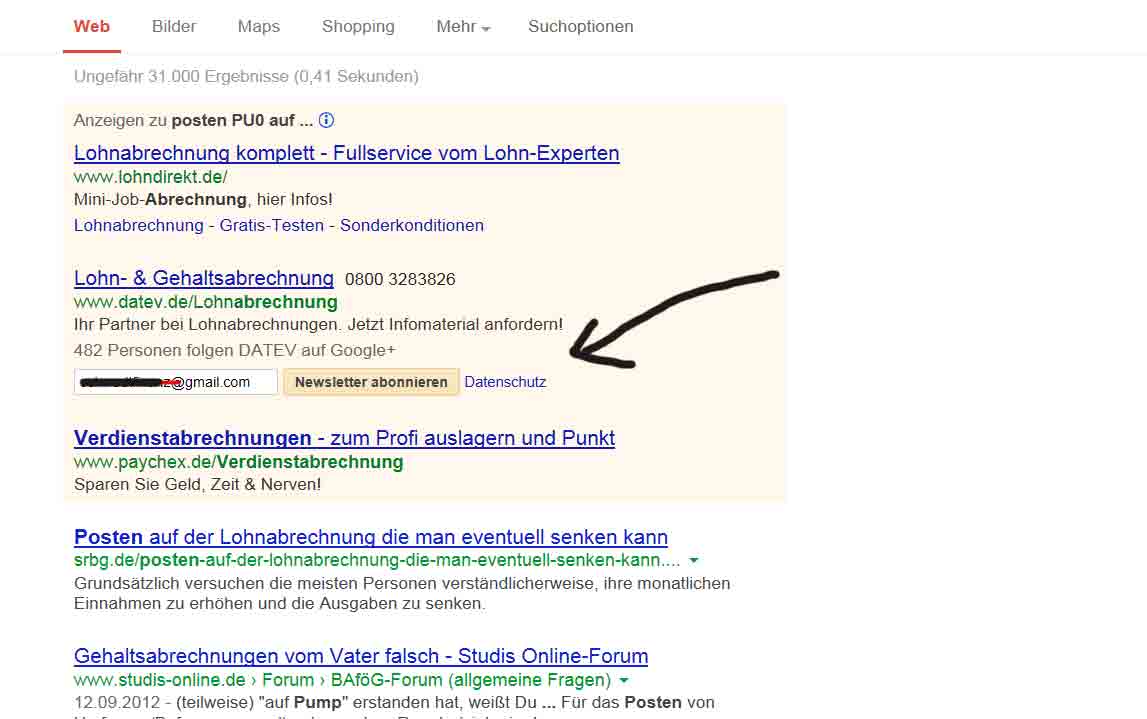Viewport: 1147px width, 719px height.
Task: Open the Sonderkonditionen sitelink
Action: click(412, 225)
